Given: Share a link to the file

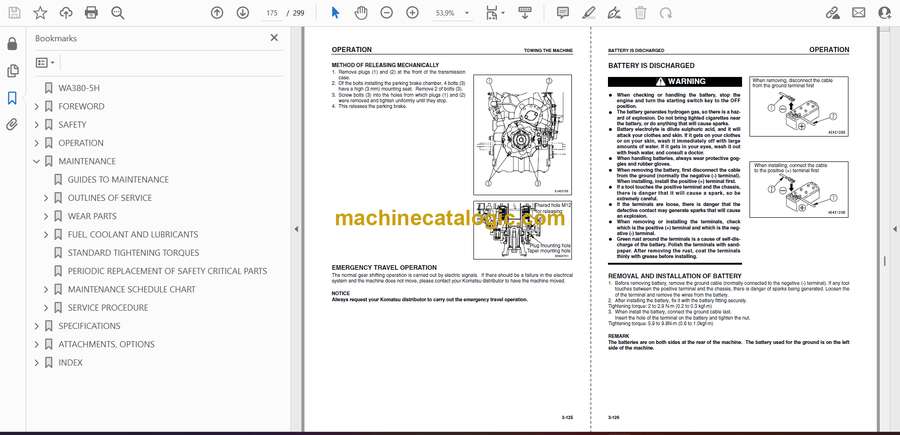Looking at the screenshot, I should (832, 13).
